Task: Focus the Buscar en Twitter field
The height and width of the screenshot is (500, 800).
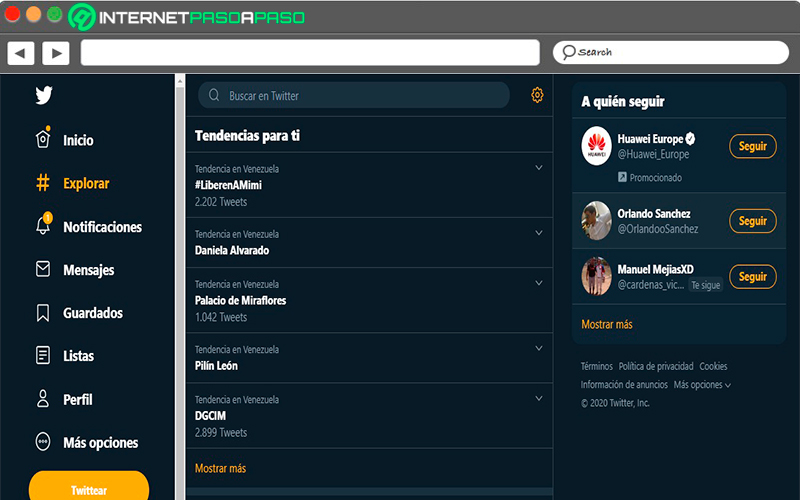Action: click(x=354, y=95)
